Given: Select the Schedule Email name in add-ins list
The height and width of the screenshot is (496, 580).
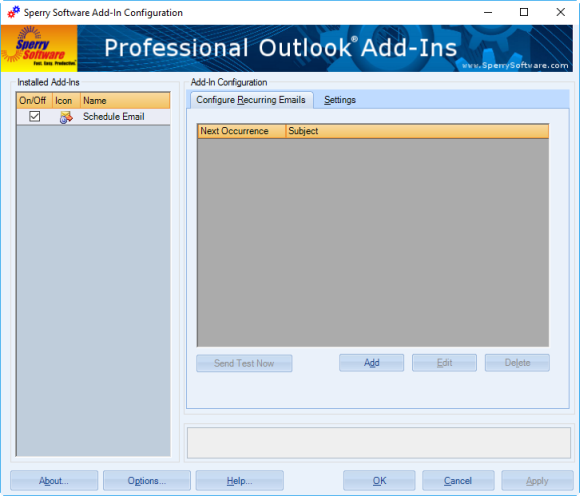Looking at the screenshot, I should (x=114, y=117).
